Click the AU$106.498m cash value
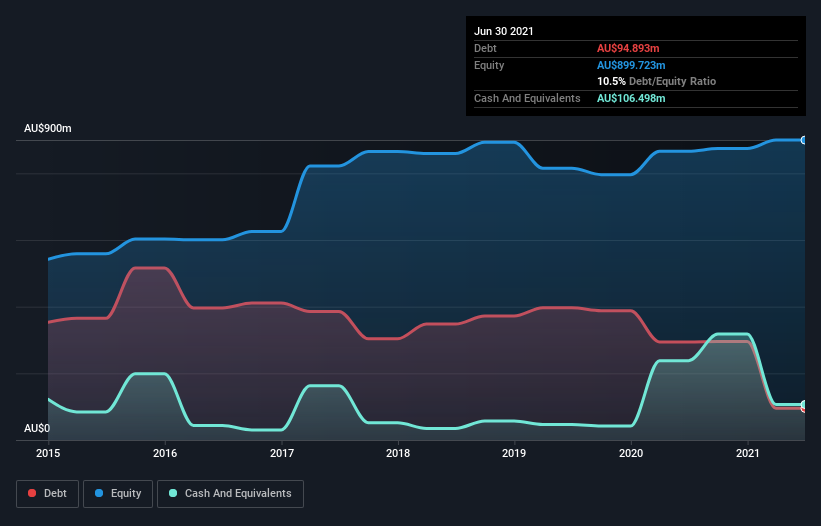821x526 pixels. (x=631, y=98)
